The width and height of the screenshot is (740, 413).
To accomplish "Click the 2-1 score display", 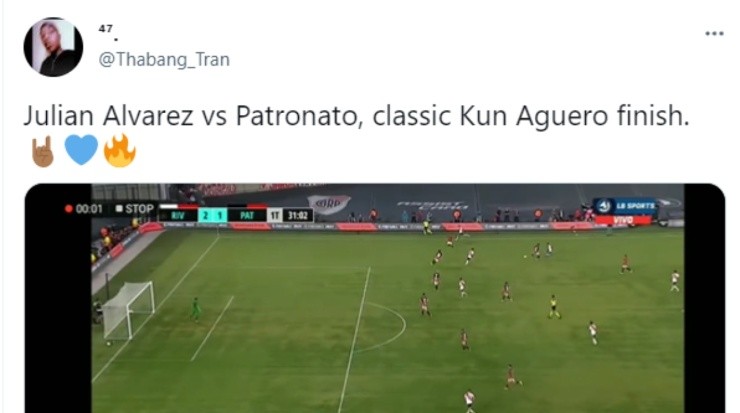I will [x=212, y=216].
